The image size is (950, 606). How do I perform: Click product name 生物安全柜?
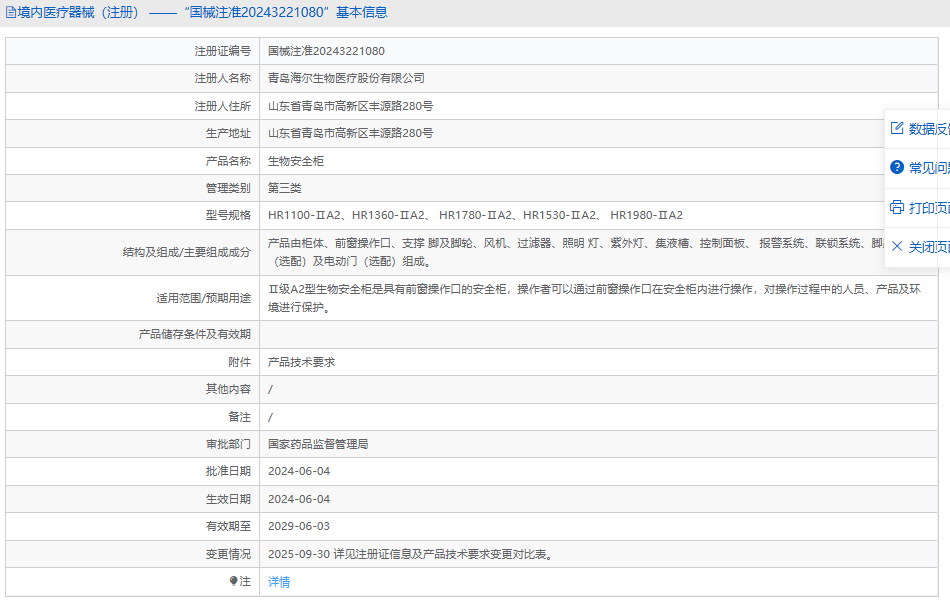coord(296,161)
